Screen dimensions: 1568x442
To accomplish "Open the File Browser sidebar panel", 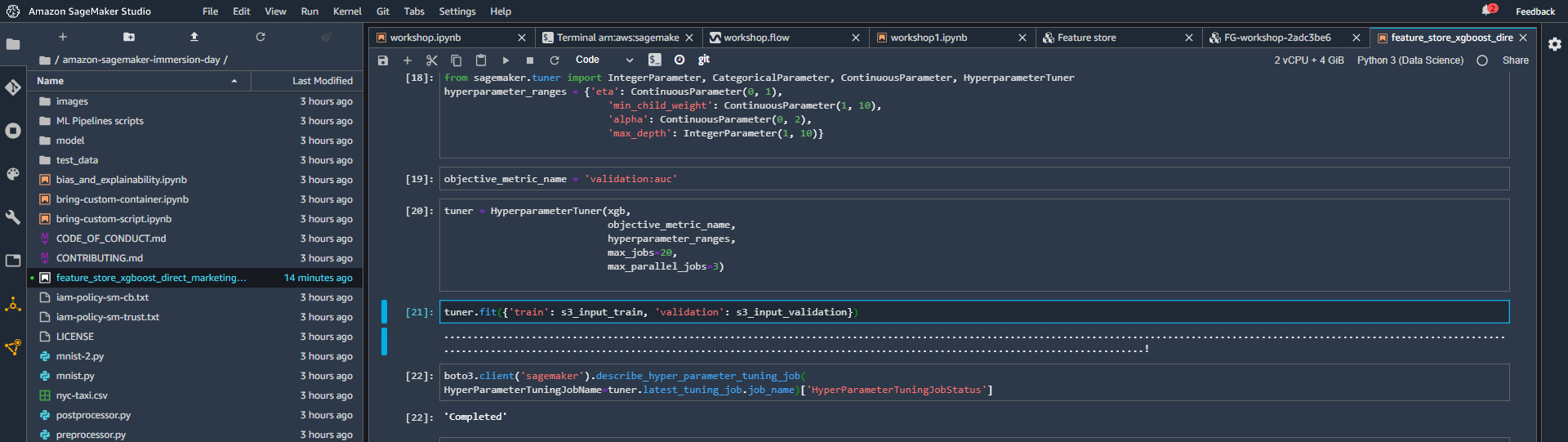I will click(x=13, y=44).
